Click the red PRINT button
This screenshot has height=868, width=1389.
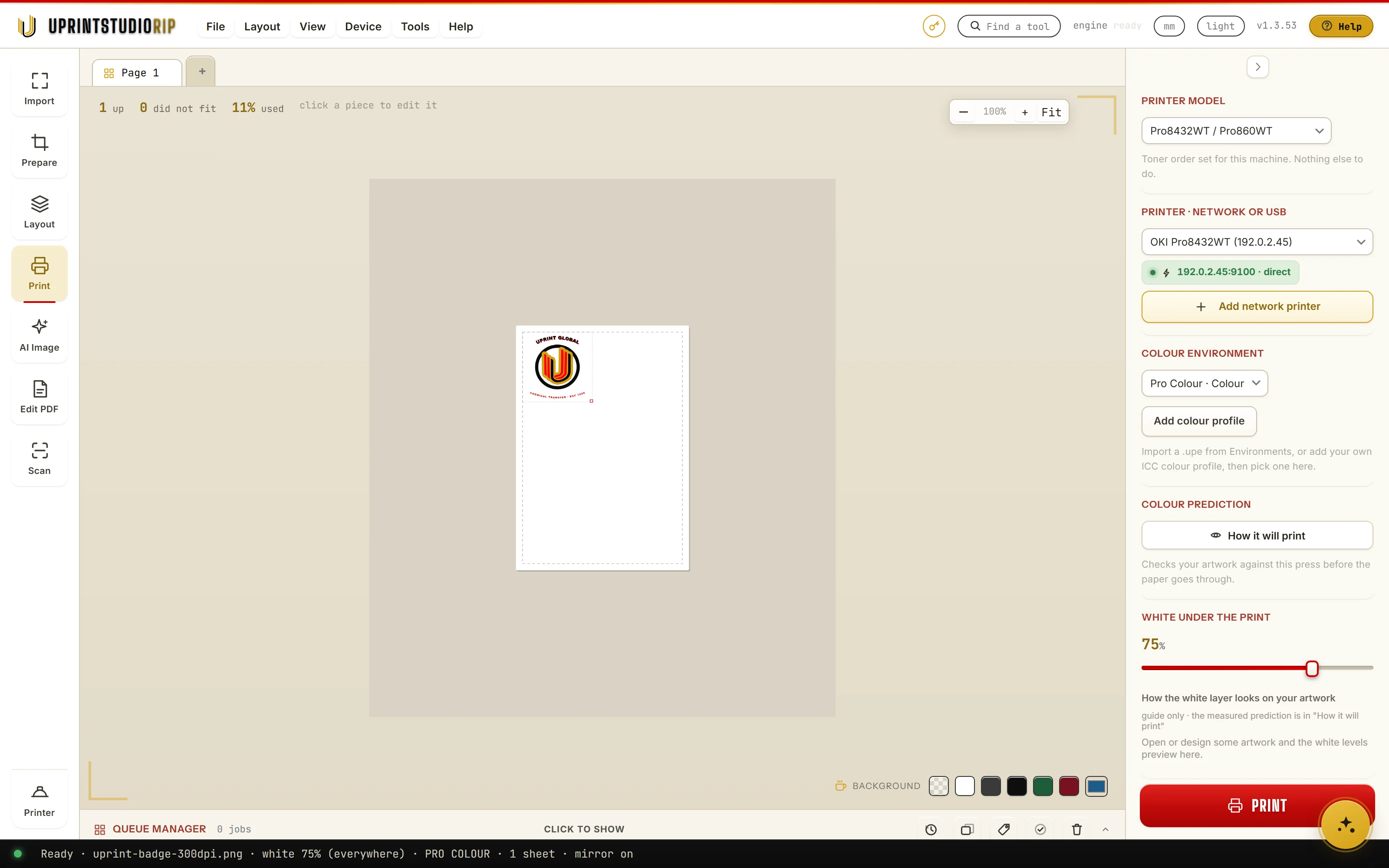point(1257,806)
